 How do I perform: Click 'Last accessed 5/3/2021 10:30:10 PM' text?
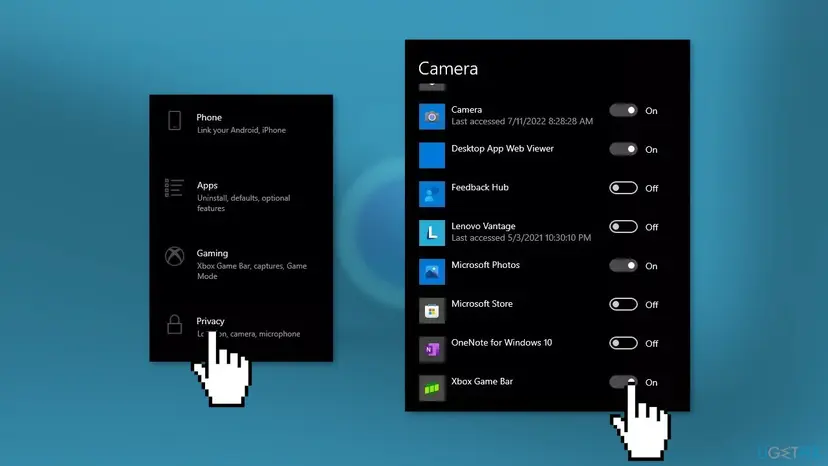521,238
